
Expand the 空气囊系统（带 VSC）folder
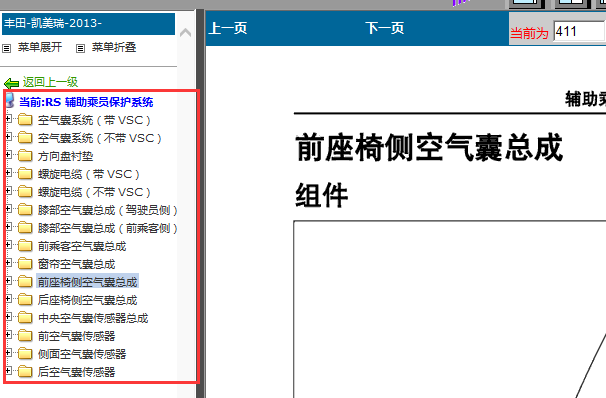click(x=8, y=119)
